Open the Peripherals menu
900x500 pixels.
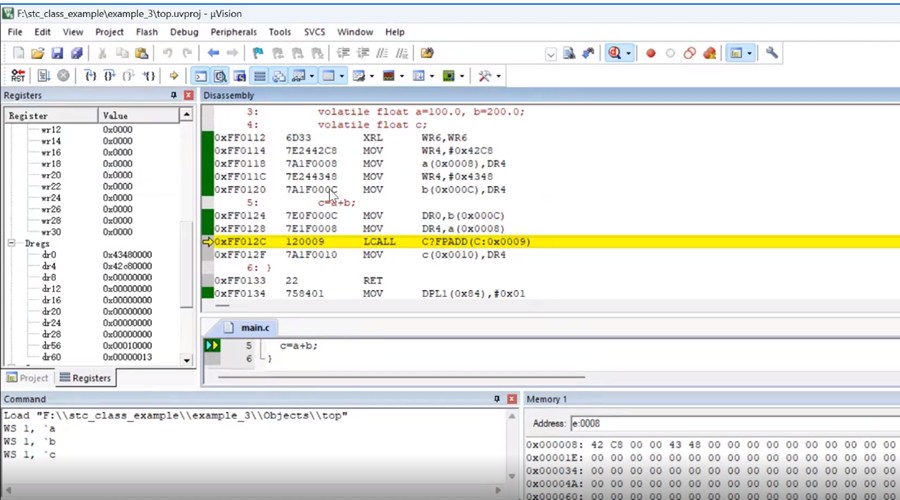[x=233, y=32]
